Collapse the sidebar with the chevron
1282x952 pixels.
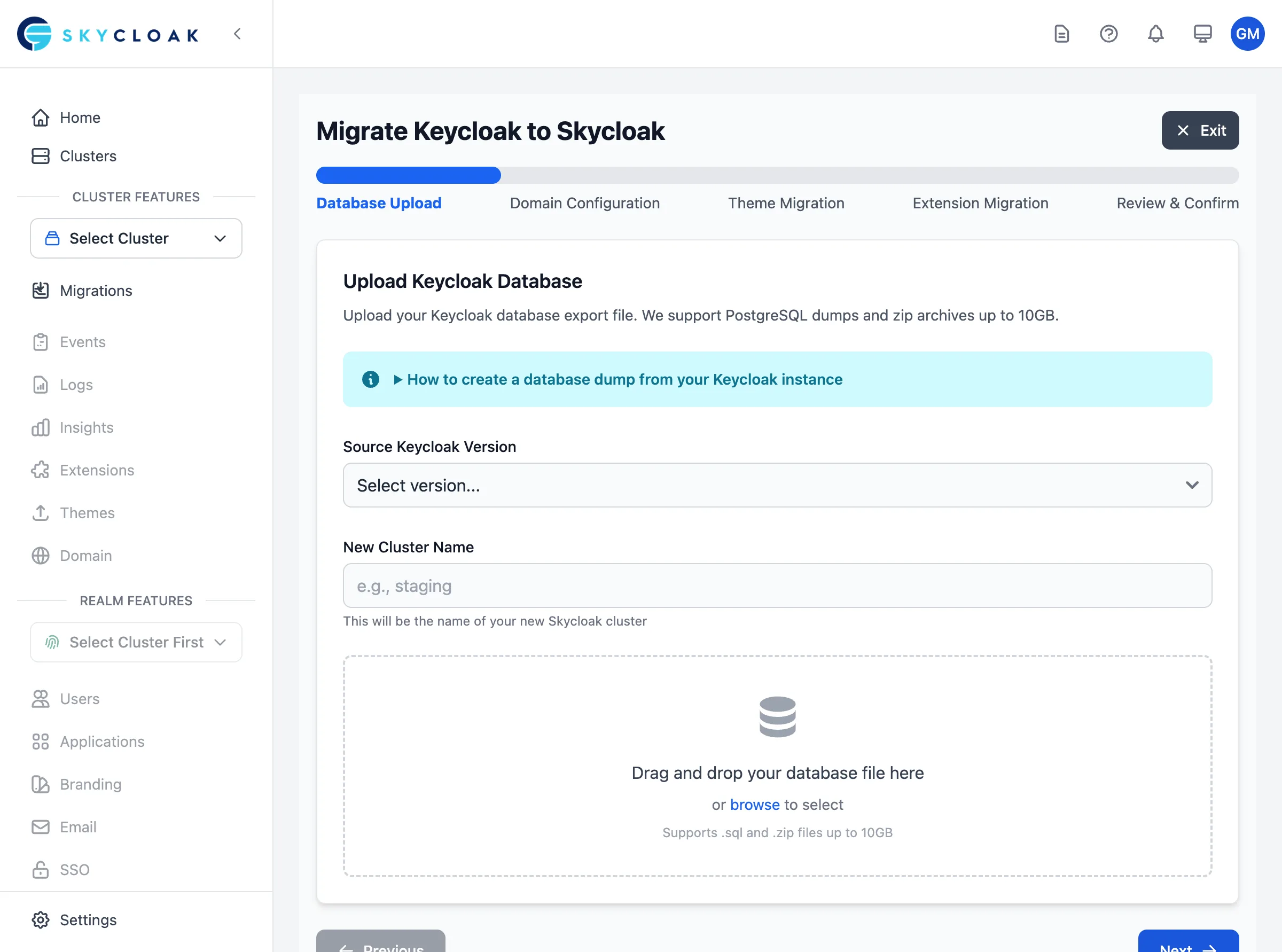(x=237, y=34)
